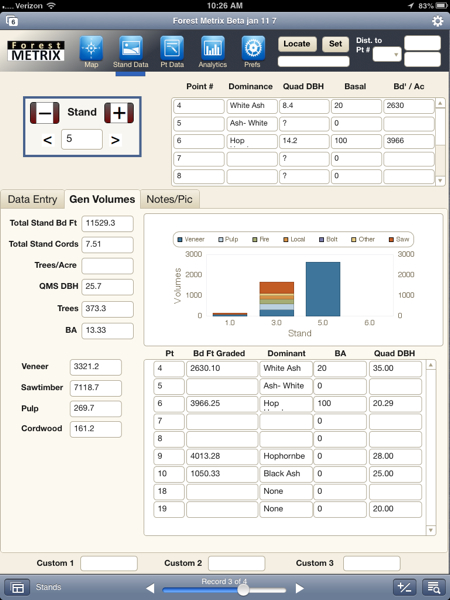Add stand with the plus button
This screenshot has height=600, width=450.
tap(119, 113)
